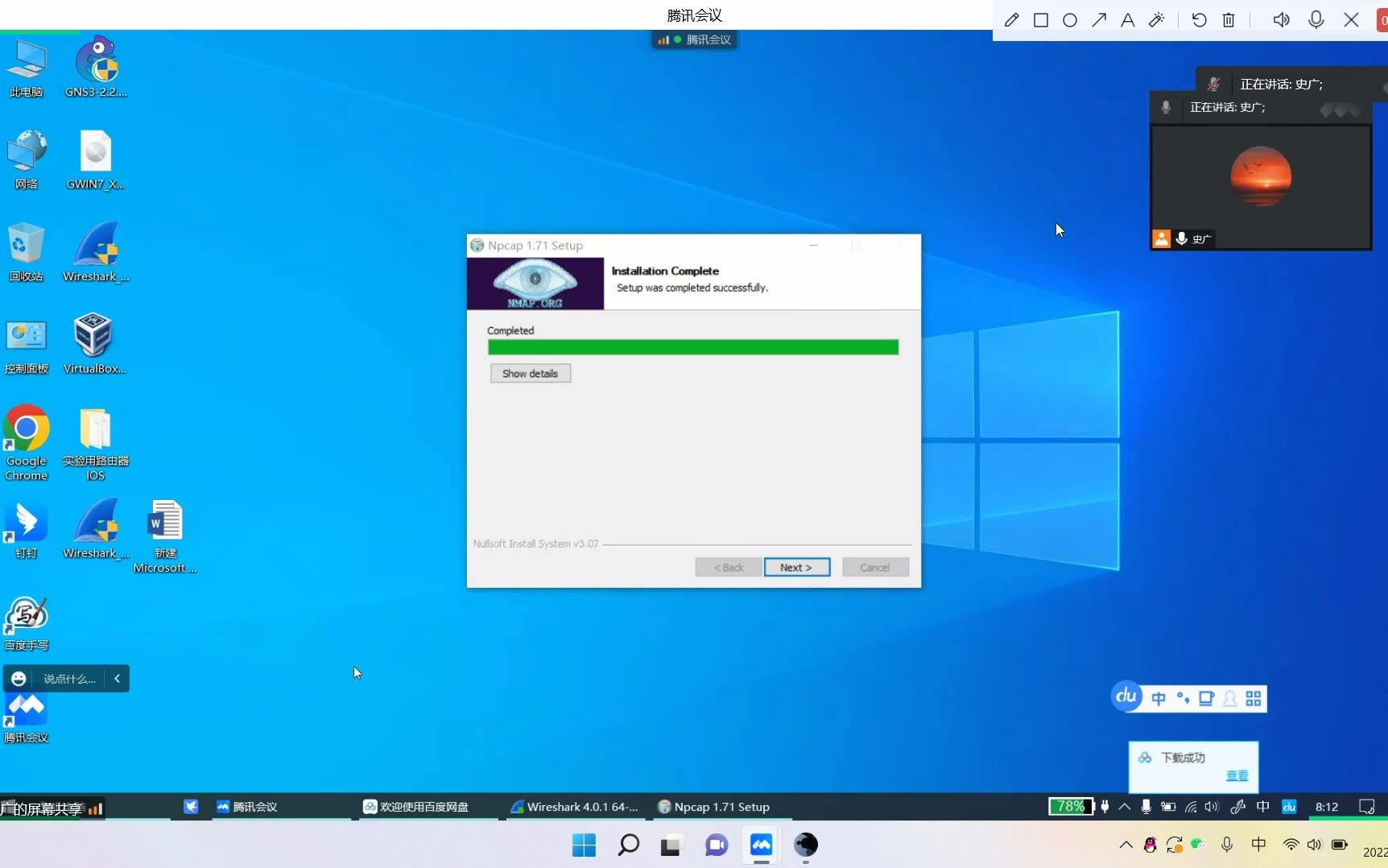The image size is (1388, 868).
Task: Open the QQ penguin tray icon
Action: tap(1150, 845)
